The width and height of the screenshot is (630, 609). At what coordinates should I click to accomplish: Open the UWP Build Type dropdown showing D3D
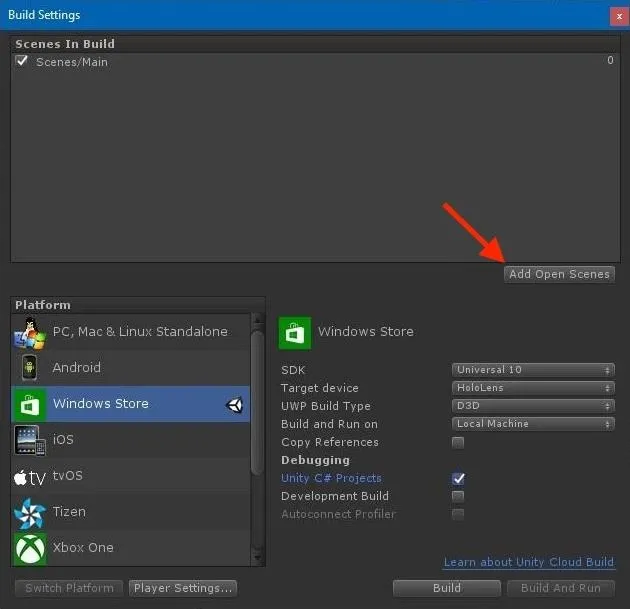point(533,406)
